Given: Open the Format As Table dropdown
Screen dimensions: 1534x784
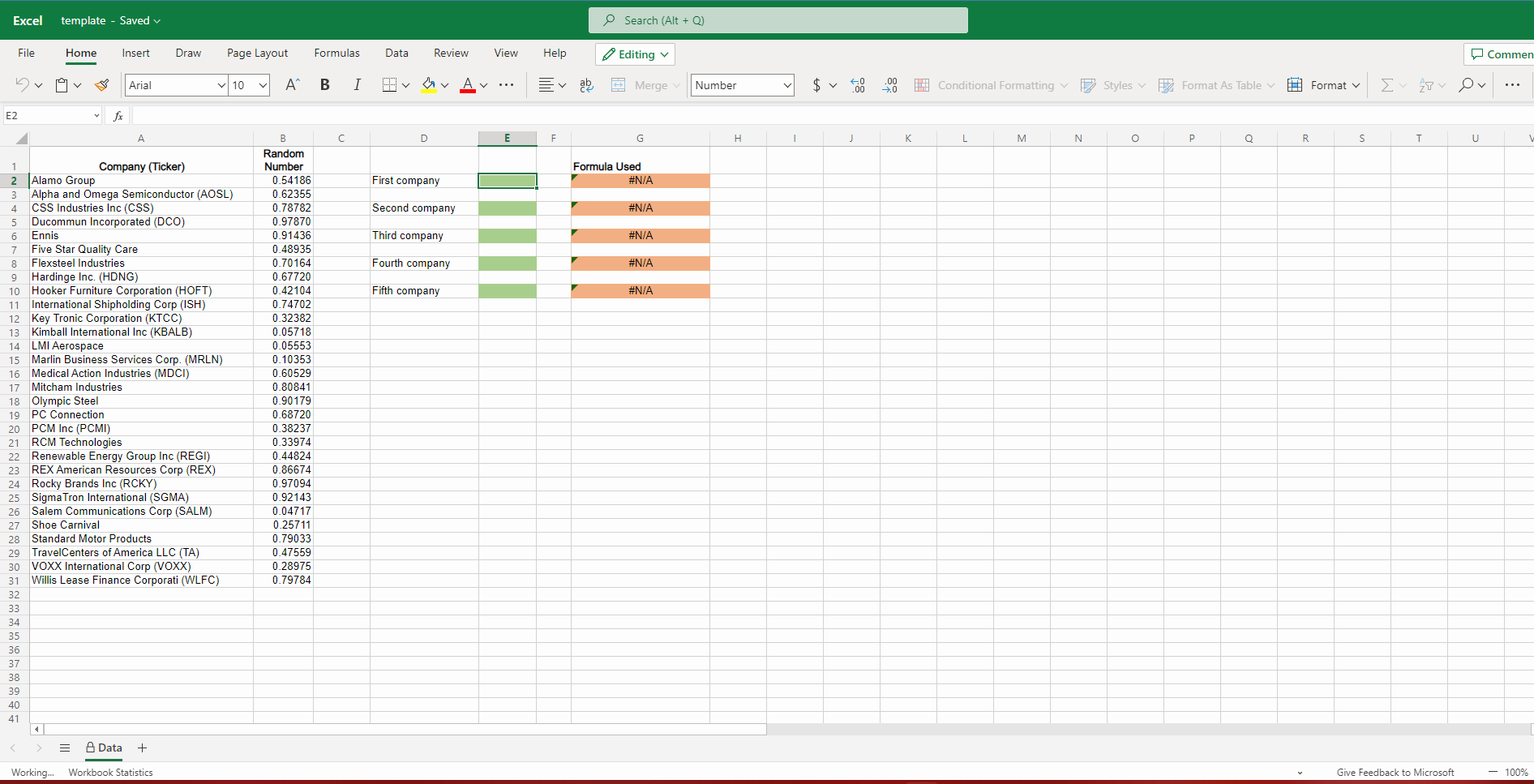Looking at the screenshot, I should 1217,85.
